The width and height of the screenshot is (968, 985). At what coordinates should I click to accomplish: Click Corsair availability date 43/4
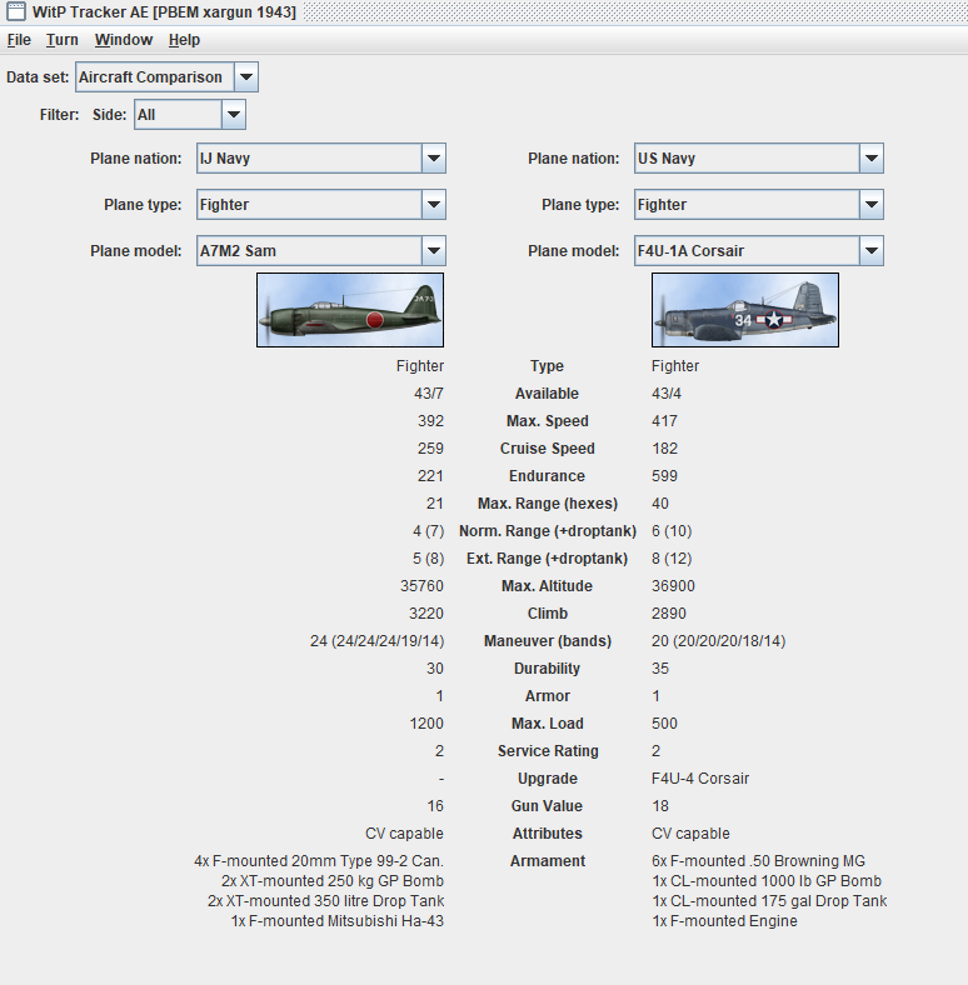tap(666, 394)
